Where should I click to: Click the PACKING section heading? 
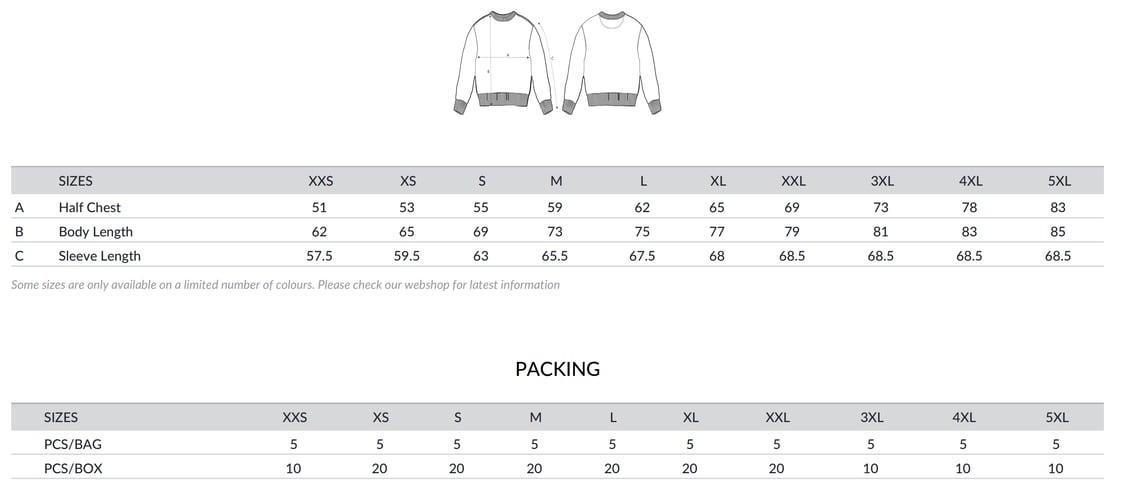557,369
